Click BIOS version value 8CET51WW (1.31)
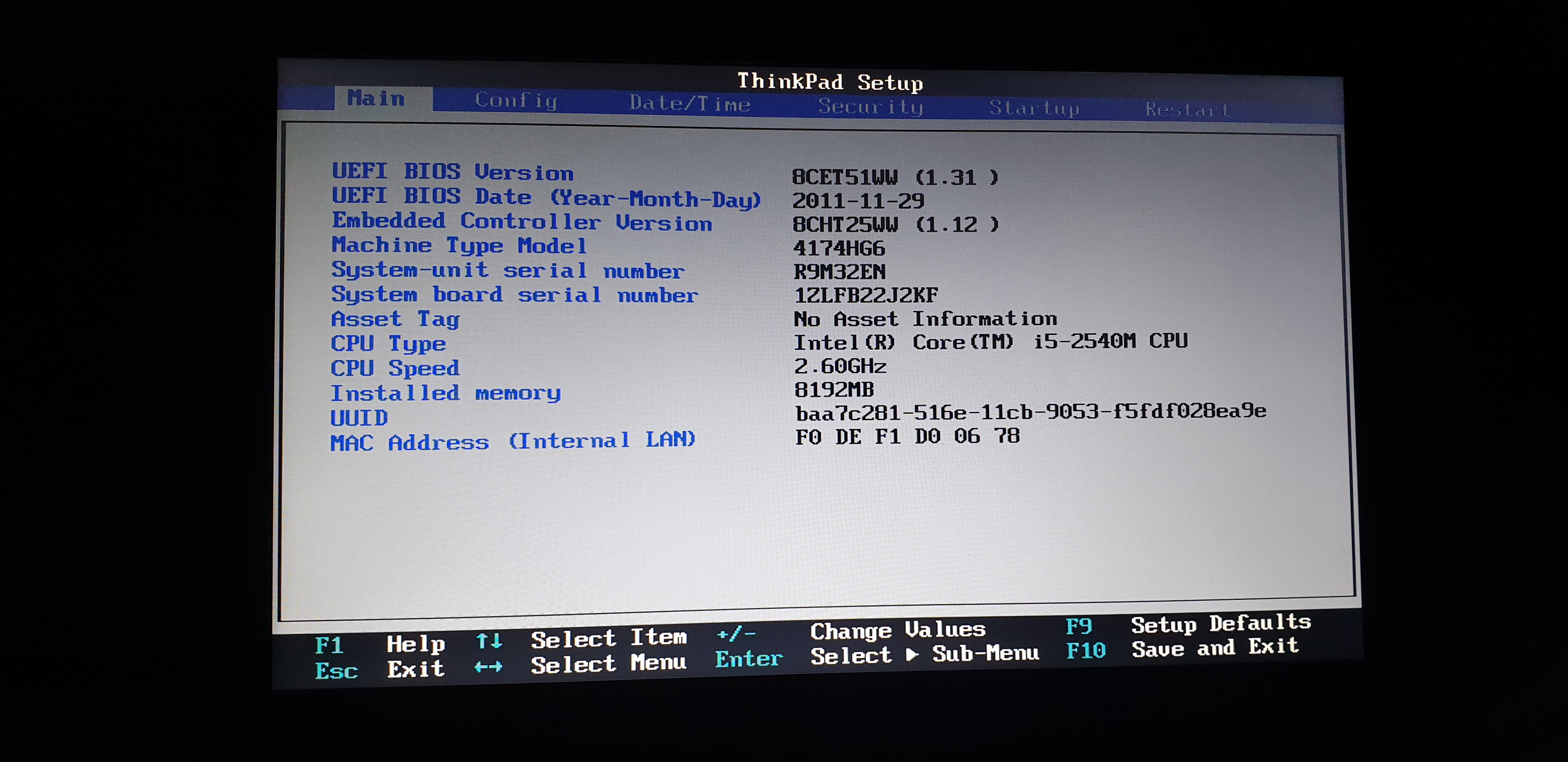Image resolution: width=1568 pixels, height=762 pixels. pos(895,177)
